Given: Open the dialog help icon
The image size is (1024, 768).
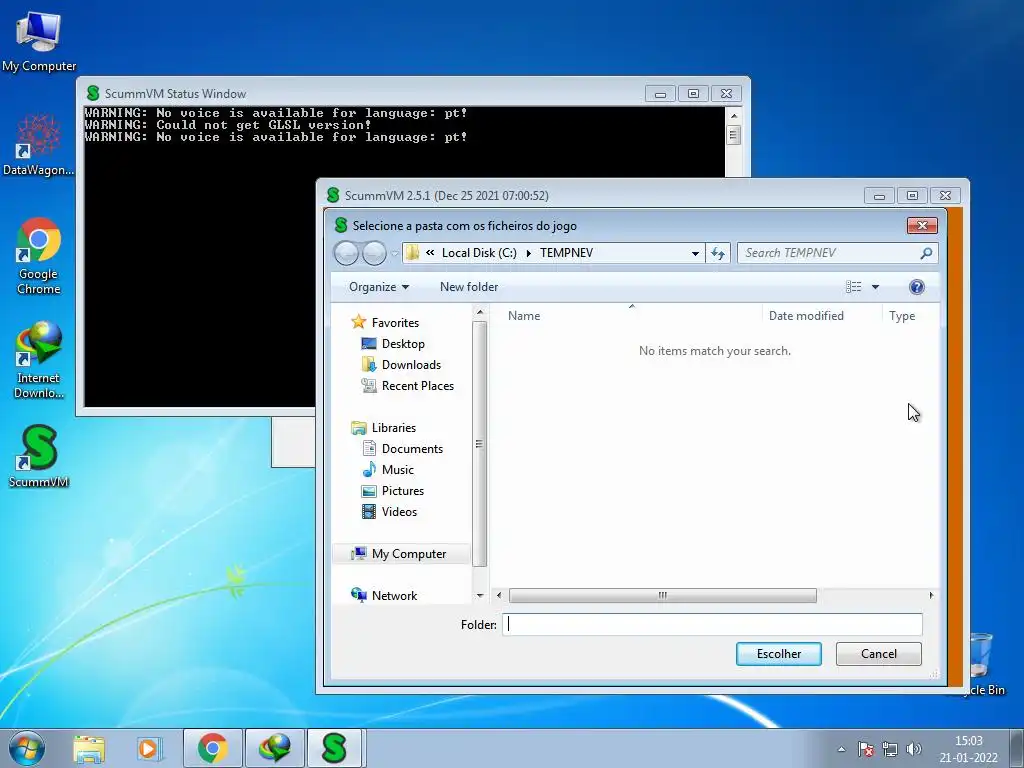Looking at the screenshot, I should pyautogui.click(x=916, y=287).
